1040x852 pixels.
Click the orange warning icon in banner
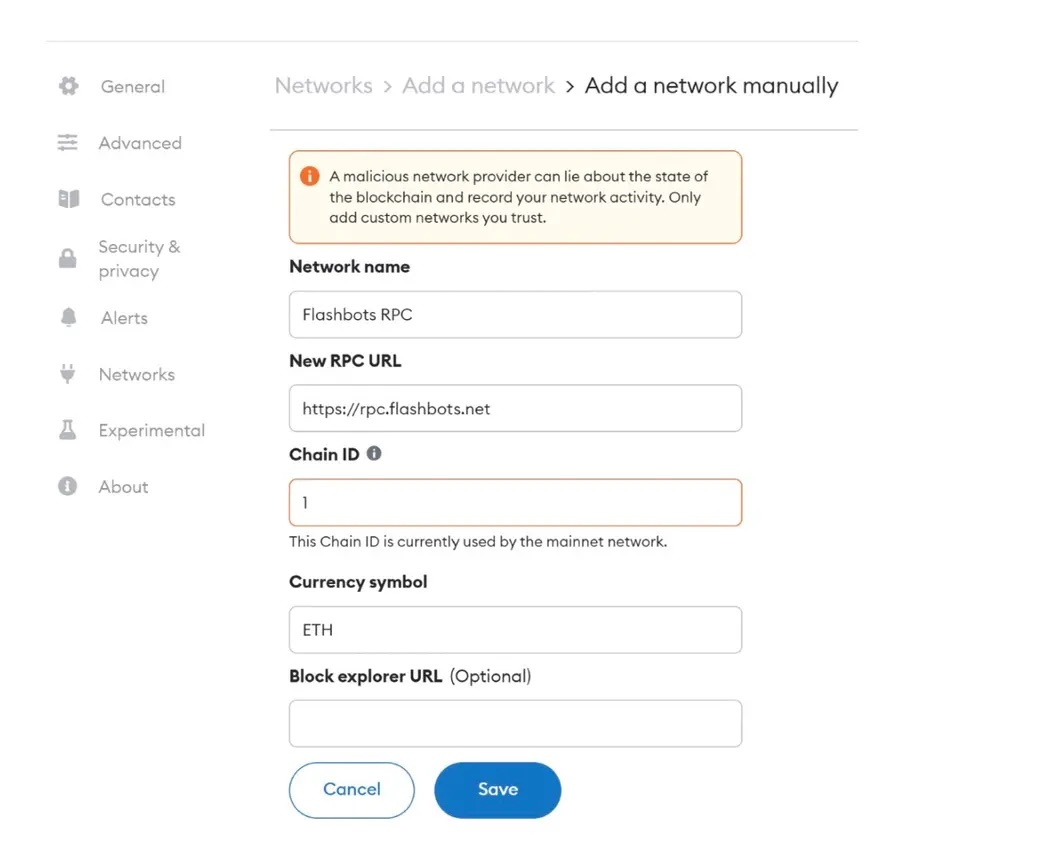310,177
